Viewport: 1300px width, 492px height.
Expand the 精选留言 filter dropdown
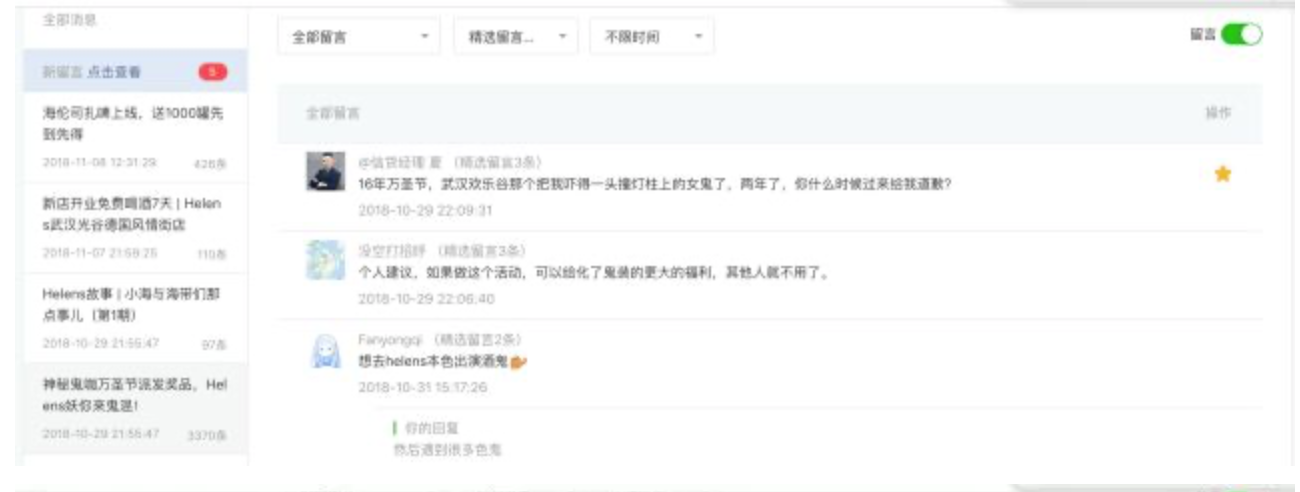click(x=516, y=36)
